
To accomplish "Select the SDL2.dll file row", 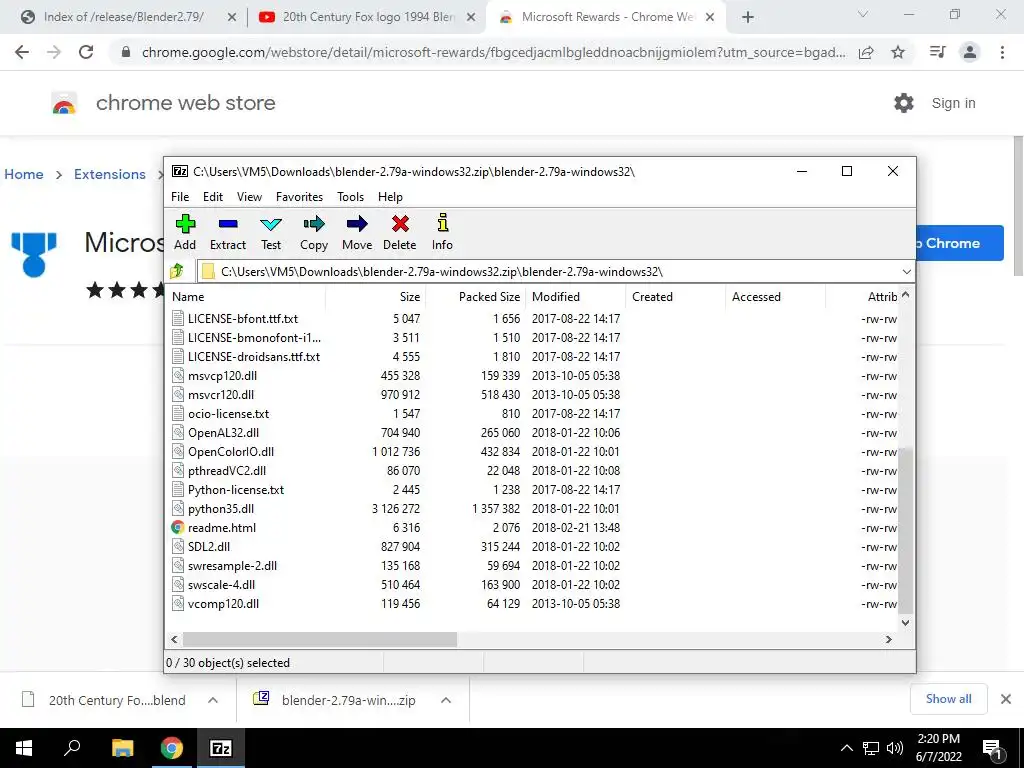I will pyautogui.click(x=534, y=547).
